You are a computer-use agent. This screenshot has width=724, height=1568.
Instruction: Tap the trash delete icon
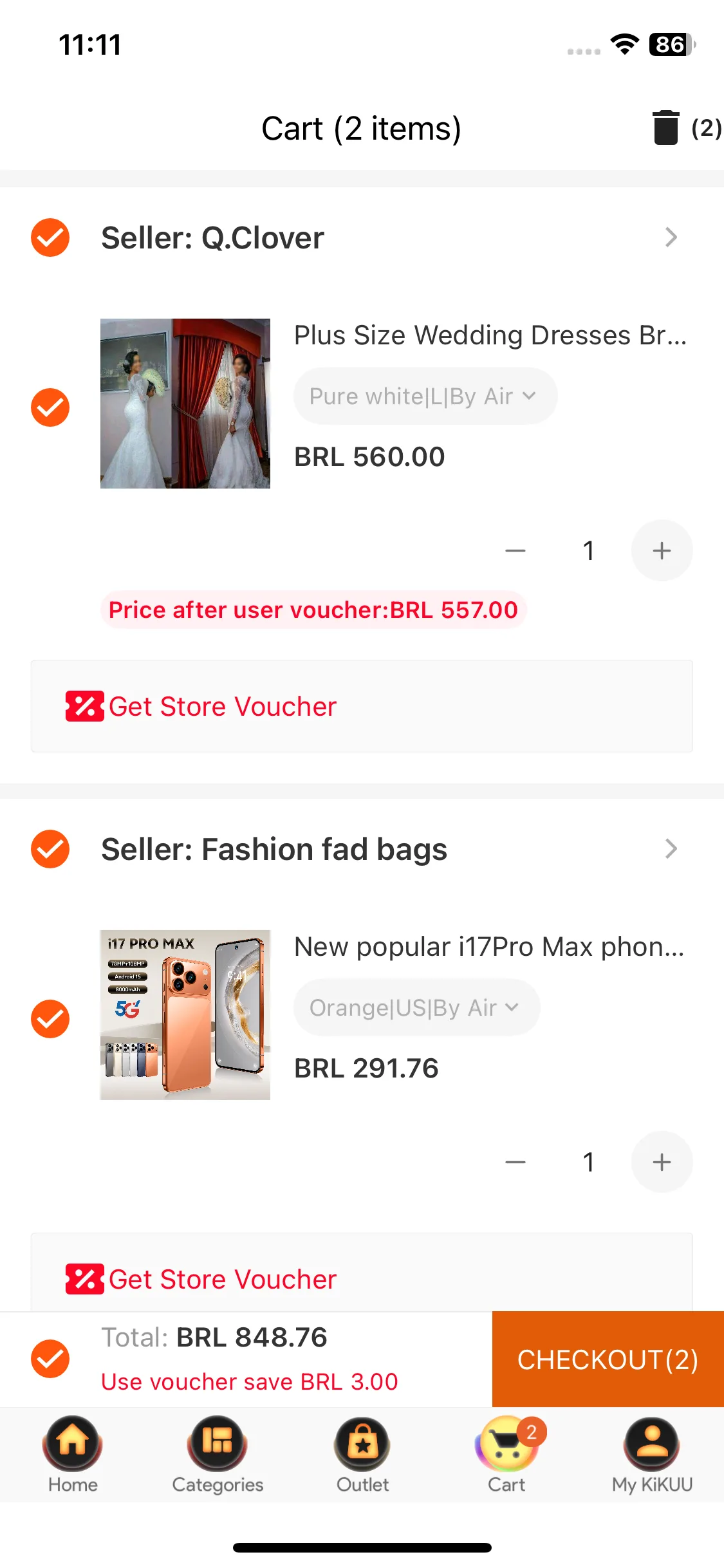[666, 127]
